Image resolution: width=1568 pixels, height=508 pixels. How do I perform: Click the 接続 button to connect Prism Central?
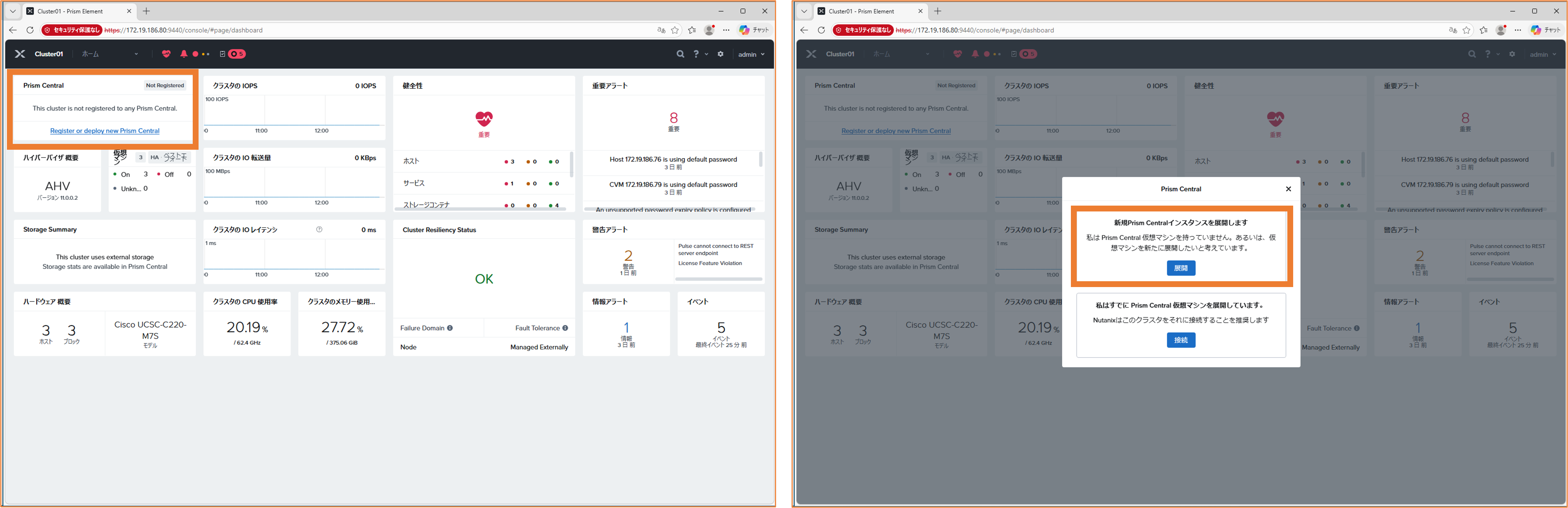pyautogui.click(x=1180, y=340)
